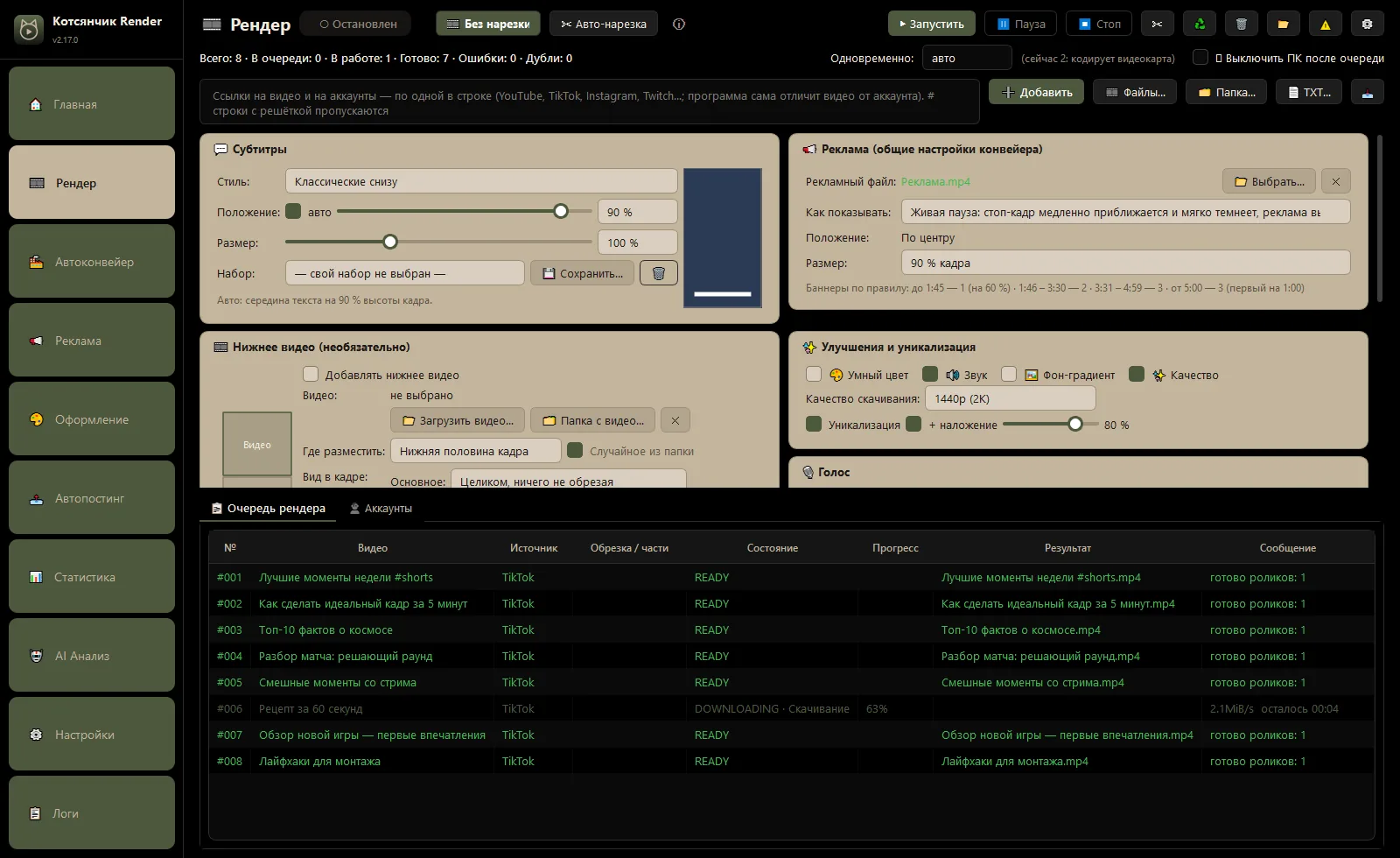
Task: Open the Набор preset dropdown
Action: [404, 273]
